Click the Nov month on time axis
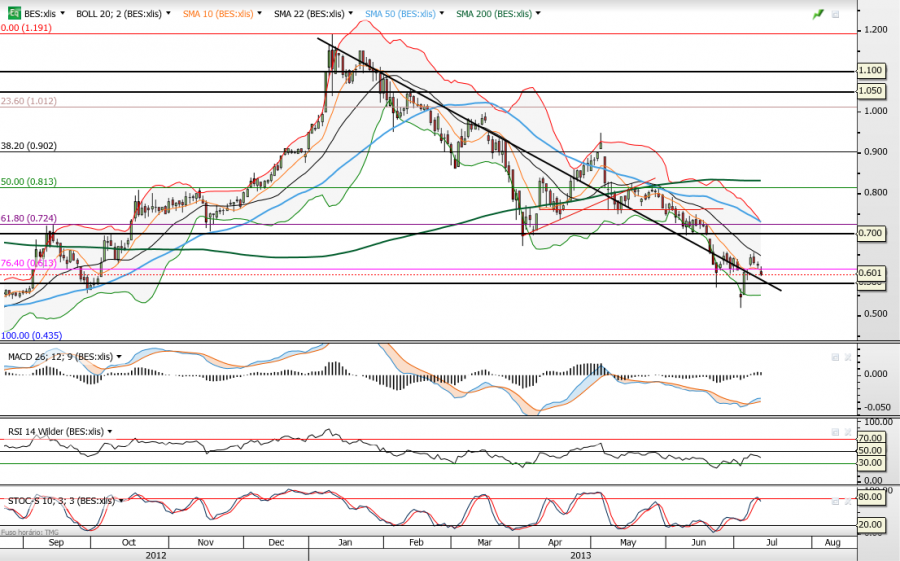The image size is (900, 561). click(205, 542)
